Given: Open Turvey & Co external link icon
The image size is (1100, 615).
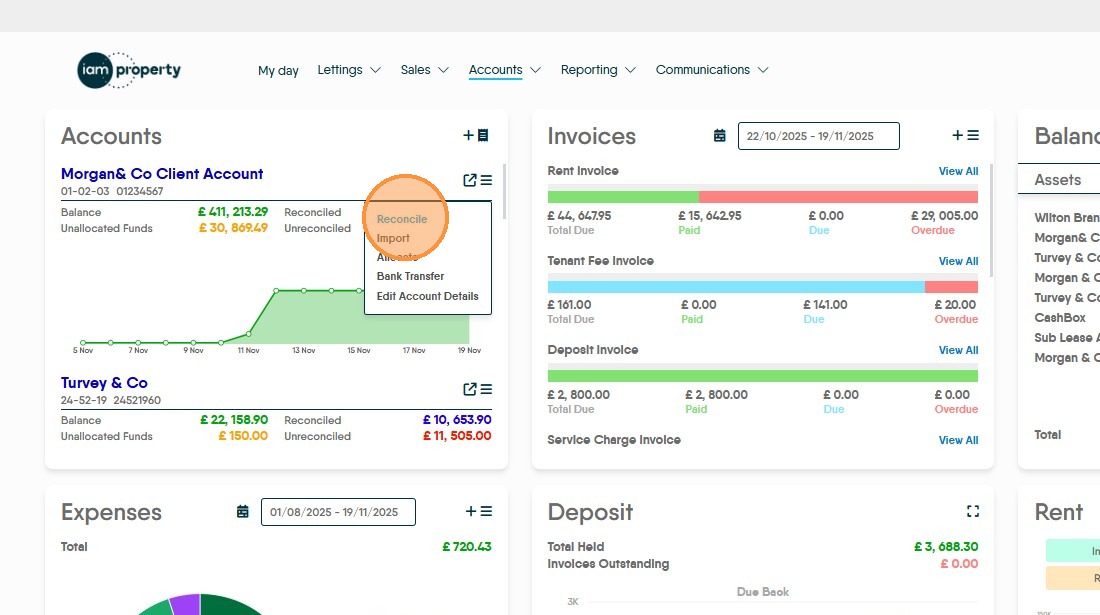Looking at the screenshot, I should 470,389.
